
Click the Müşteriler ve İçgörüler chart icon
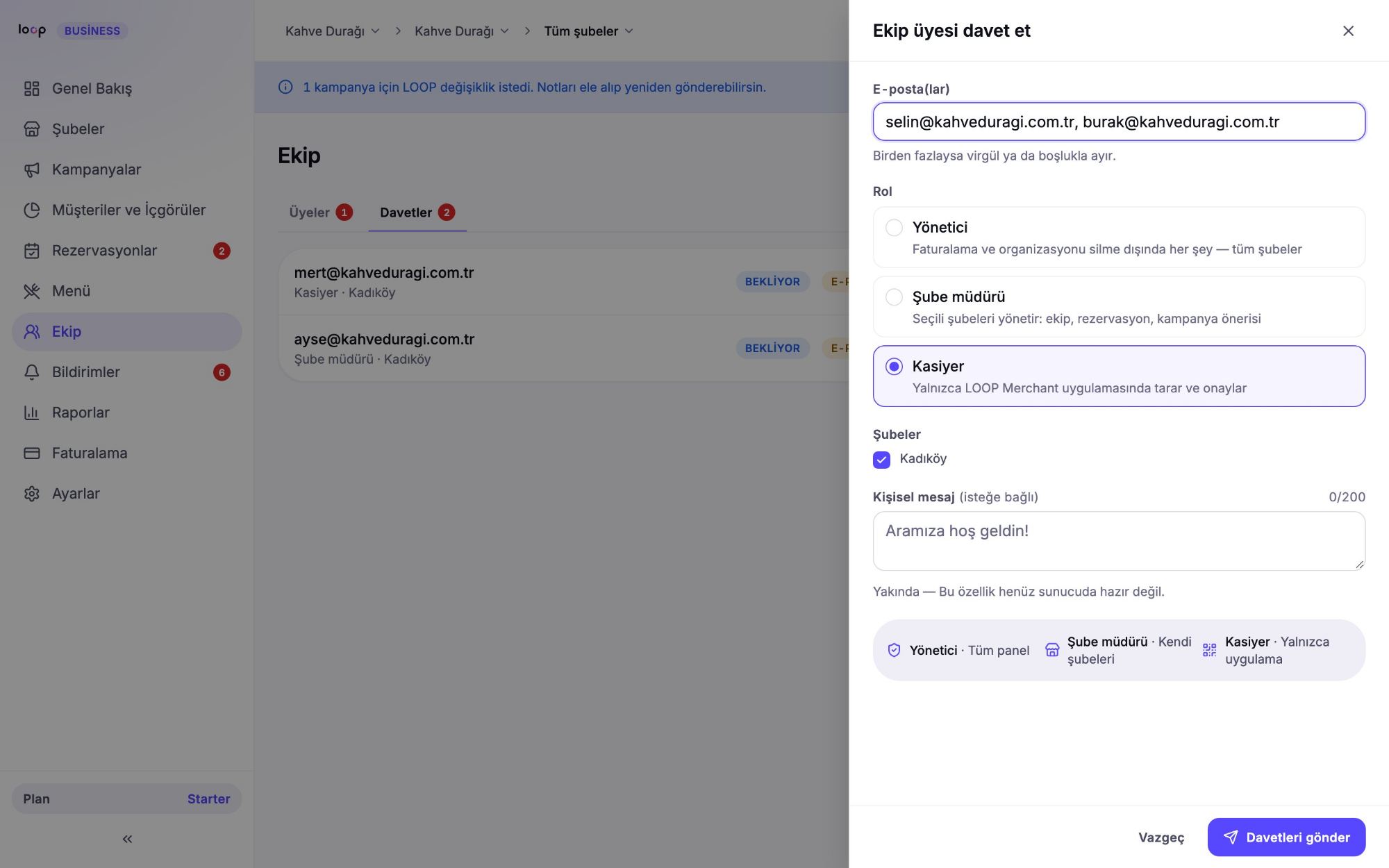tap(32, 210)
